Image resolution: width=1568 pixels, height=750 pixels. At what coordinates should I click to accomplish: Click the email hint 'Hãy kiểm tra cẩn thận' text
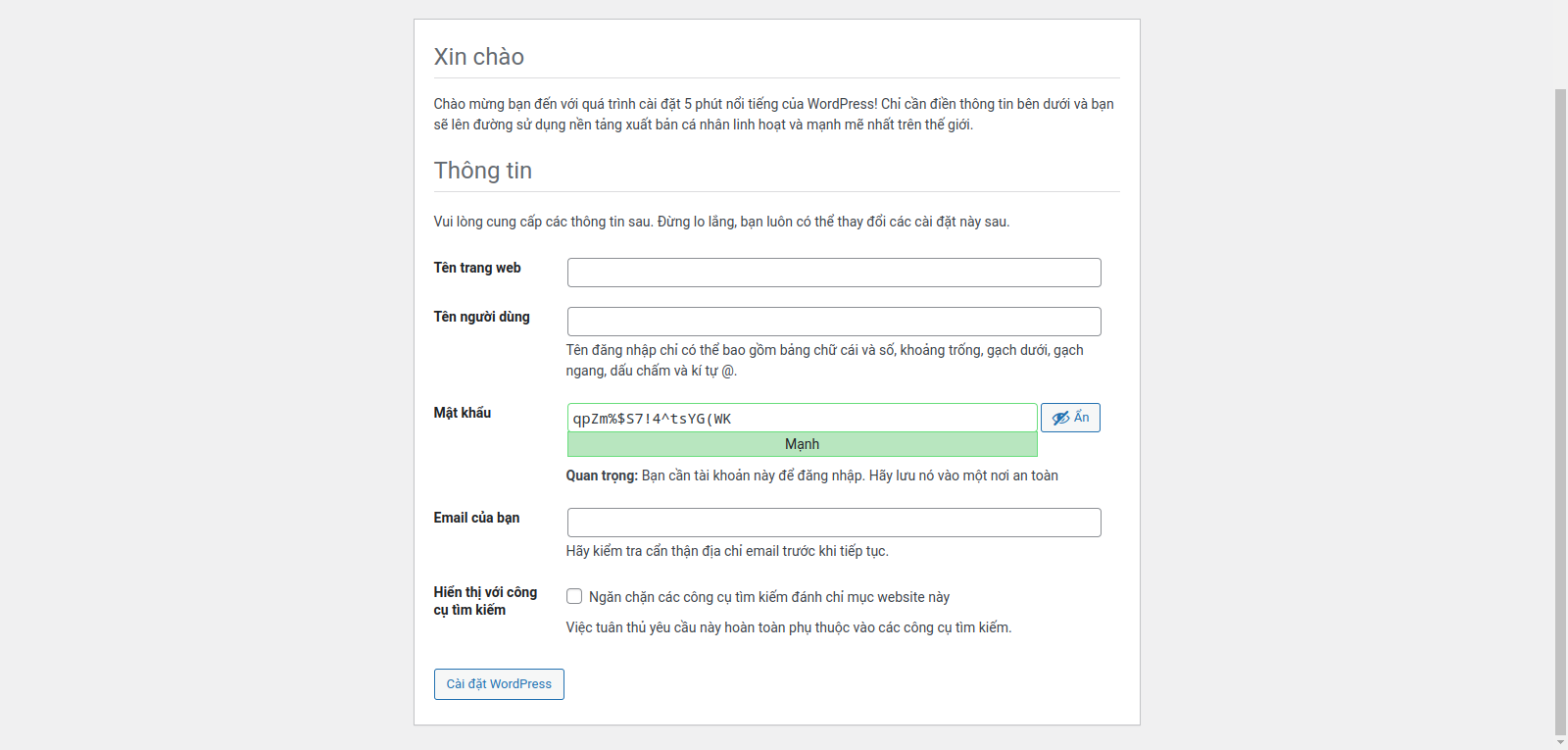pyautogui.click(x=726, y=551)
